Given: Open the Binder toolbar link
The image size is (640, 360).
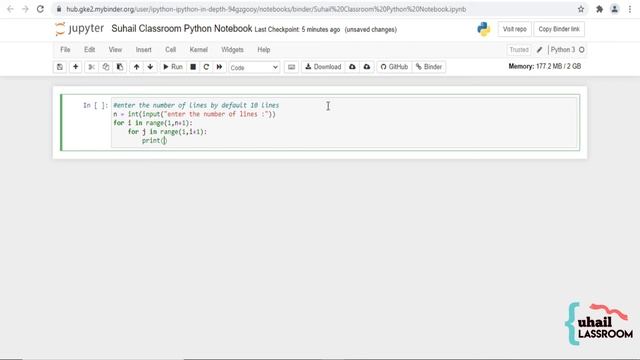Looking at the screenshot, I should coord(429,67).
